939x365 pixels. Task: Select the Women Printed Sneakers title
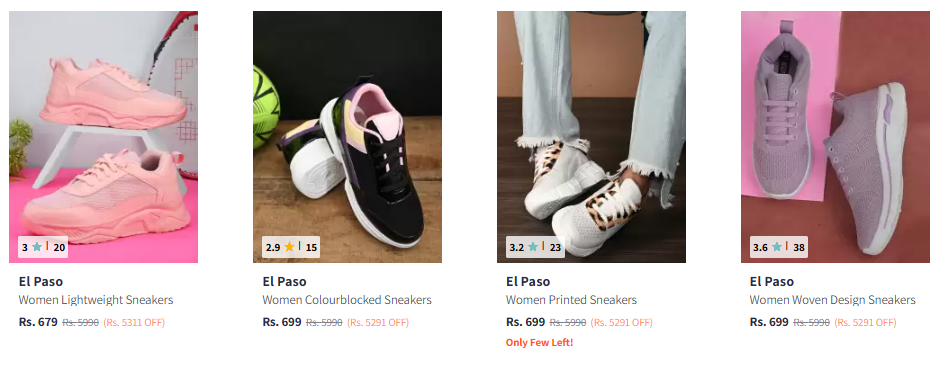571,300
